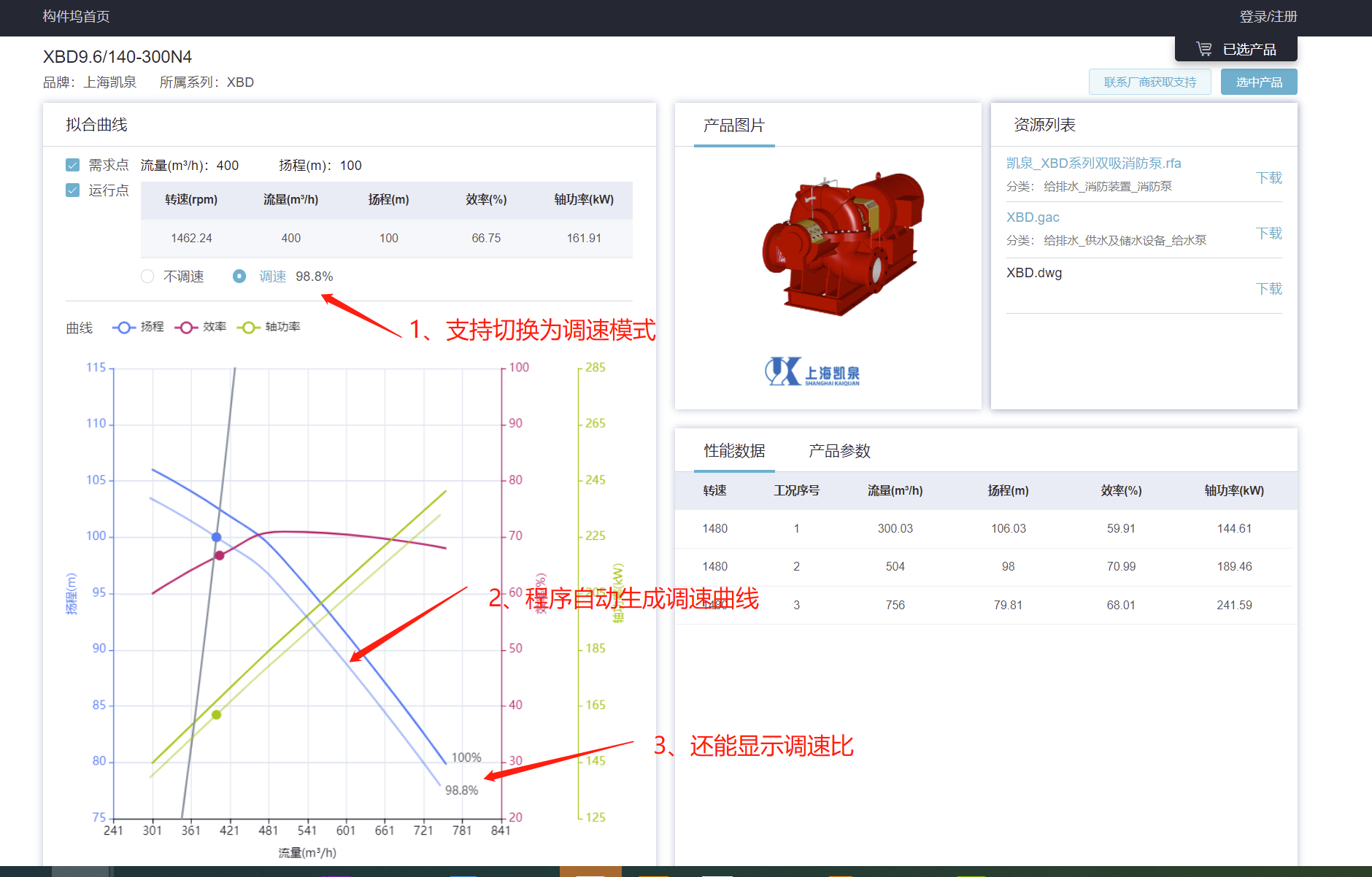Image resolution: width=1372 pixels, height=877 pixels.
Task: Click the 工况序号 column header
Action: (796, 490)
